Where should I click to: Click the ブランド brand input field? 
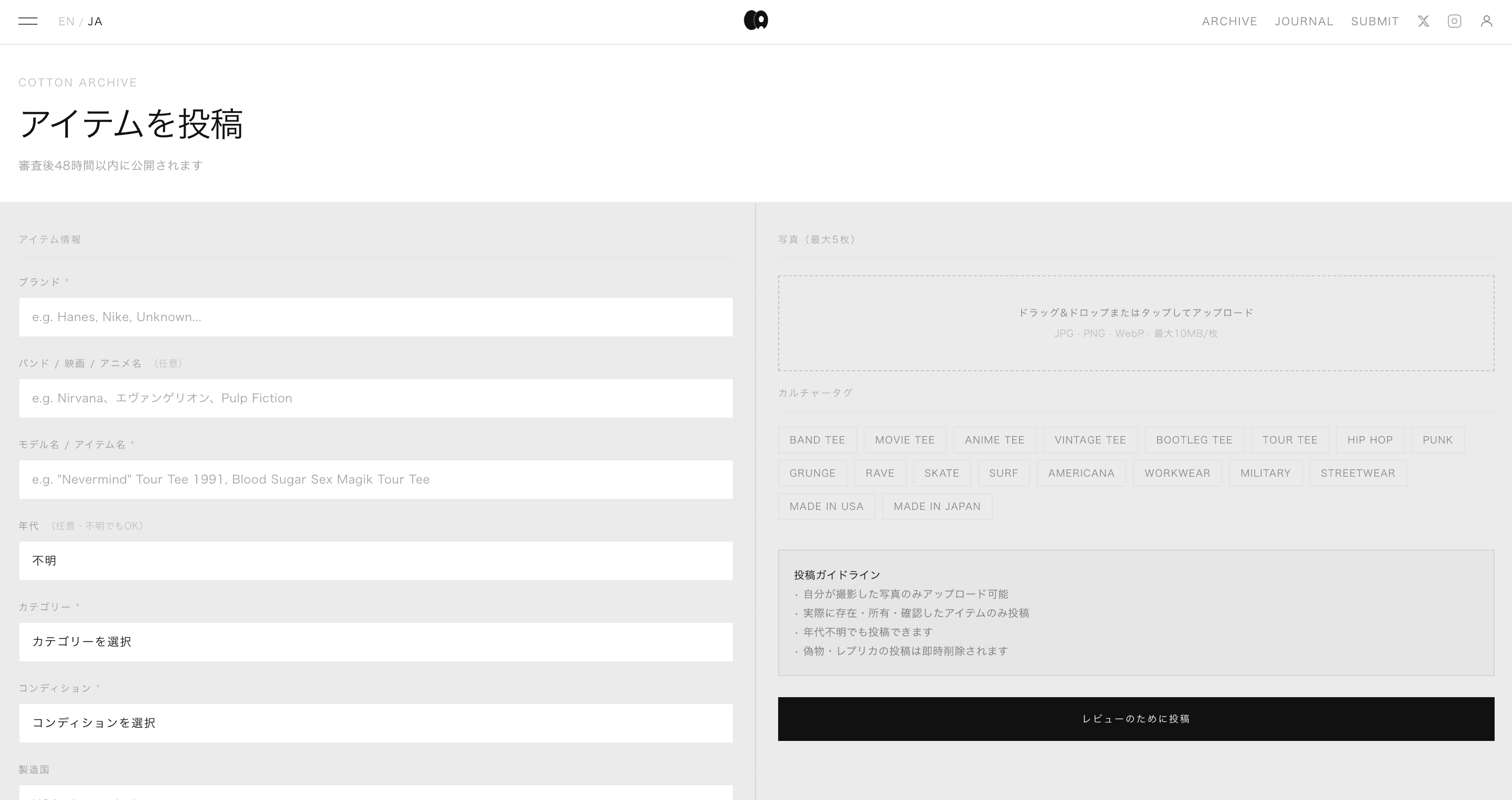376,317
